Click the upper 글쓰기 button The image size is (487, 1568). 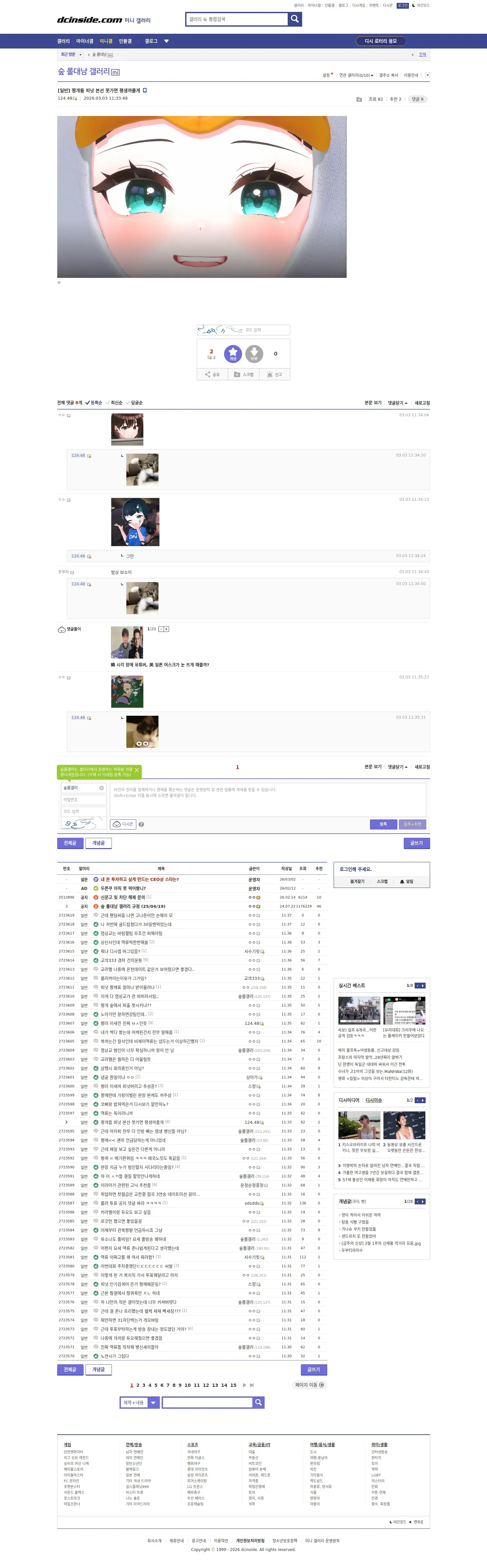[x=416, y=843]
